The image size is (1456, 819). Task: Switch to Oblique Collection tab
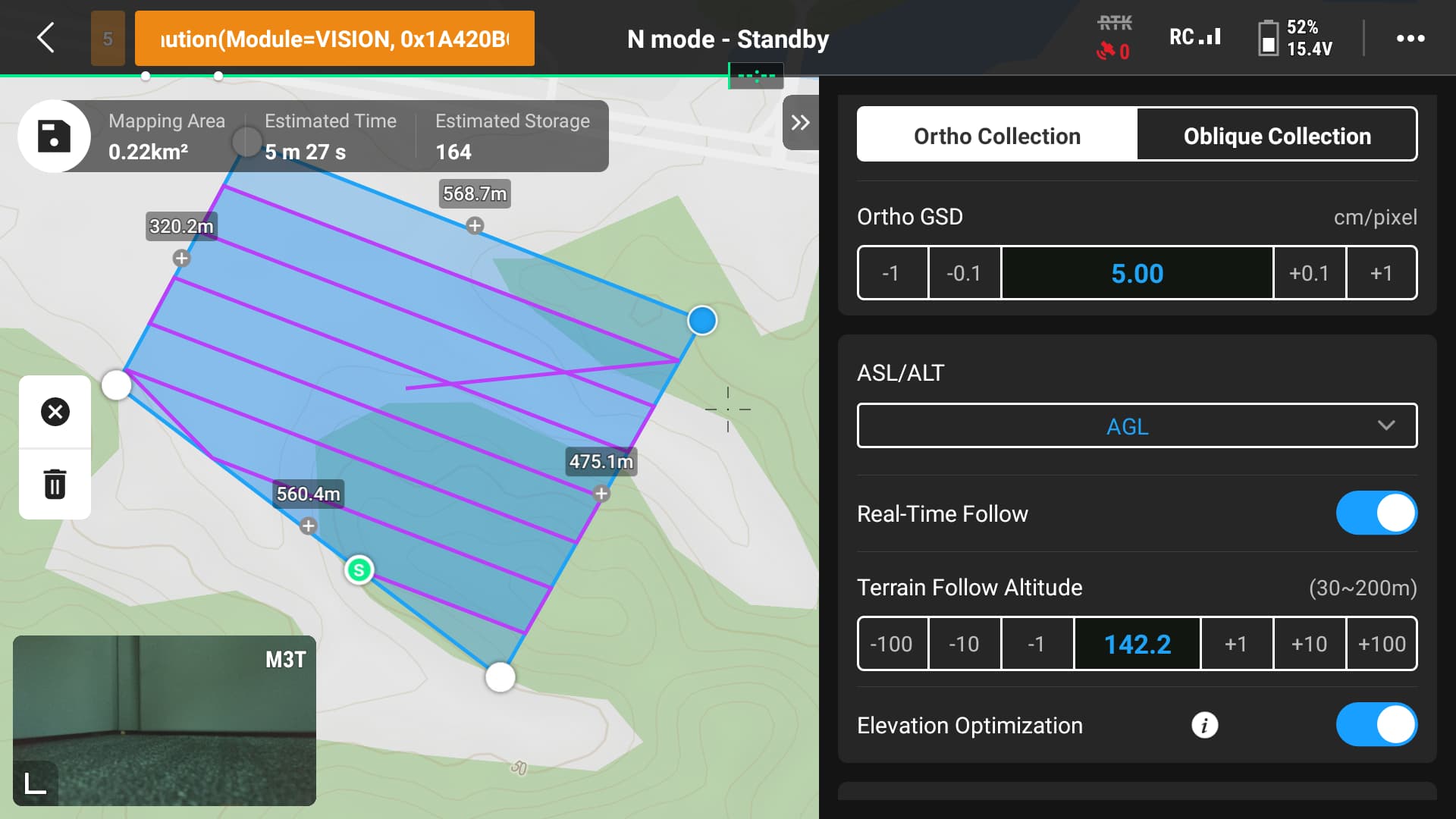pyautogui.click(x=1277, y=135)
